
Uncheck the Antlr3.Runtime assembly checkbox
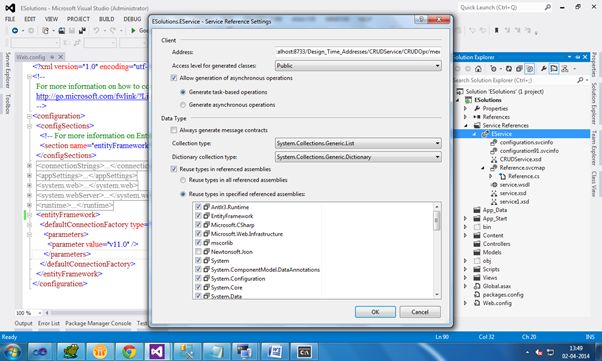click(198, 207)
